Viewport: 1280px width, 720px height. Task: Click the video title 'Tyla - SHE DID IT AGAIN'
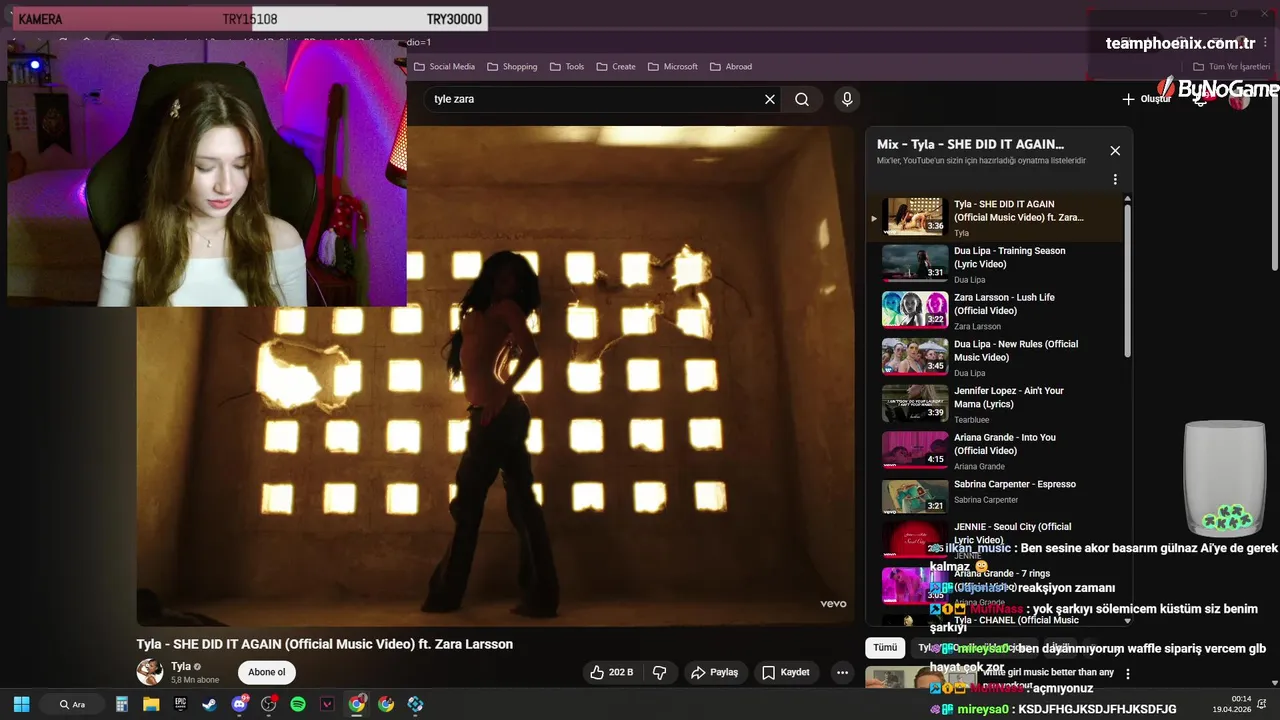[x=325, y=644]
